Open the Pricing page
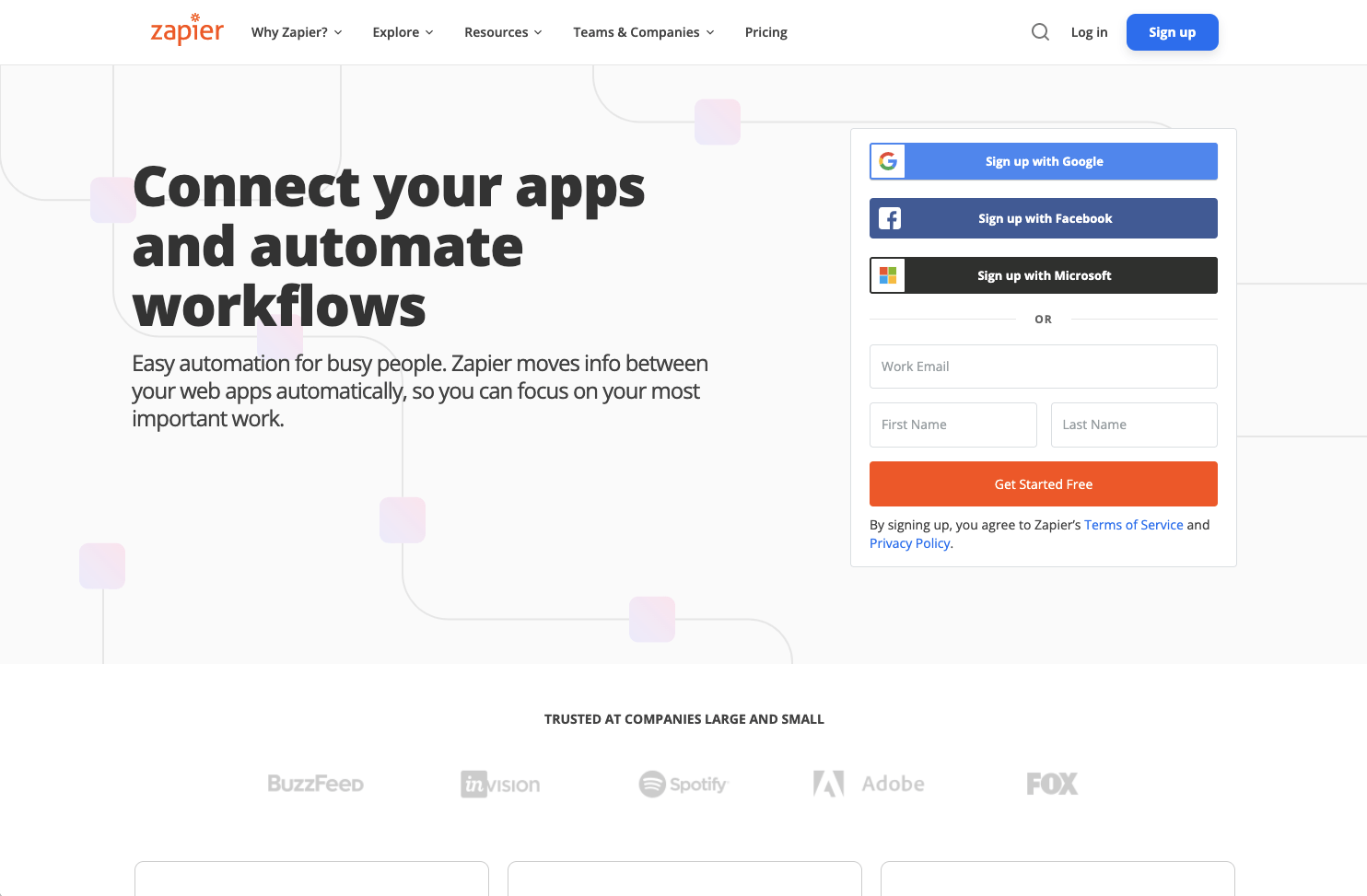1367x896 pixels. point(765,31)
